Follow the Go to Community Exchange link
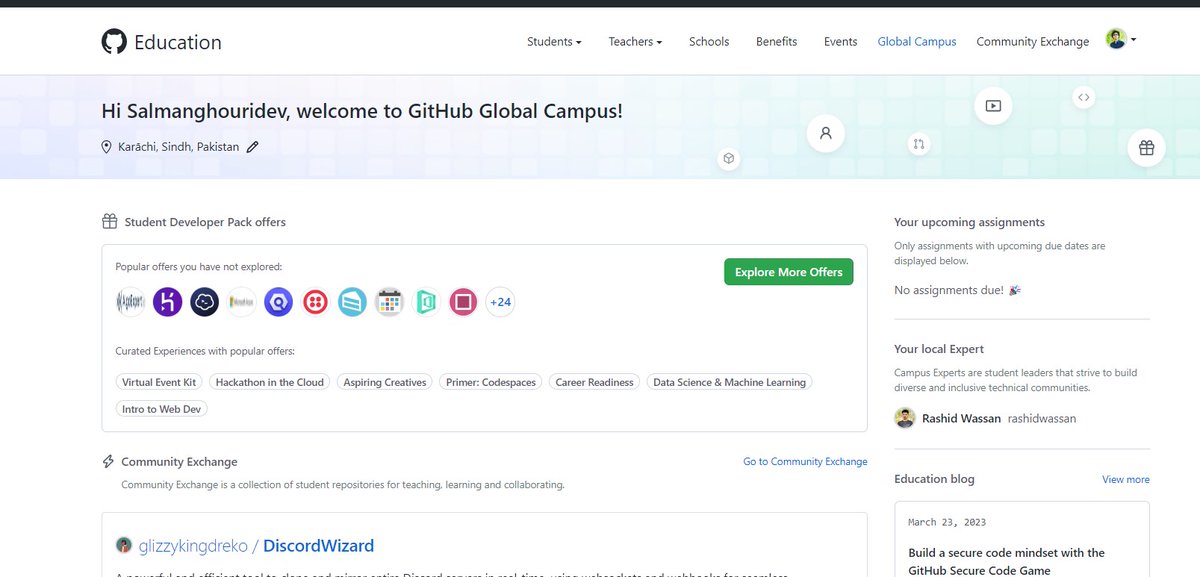This screenshot has height=577, width=1200. pyautogui.click(x=805, y=461)
